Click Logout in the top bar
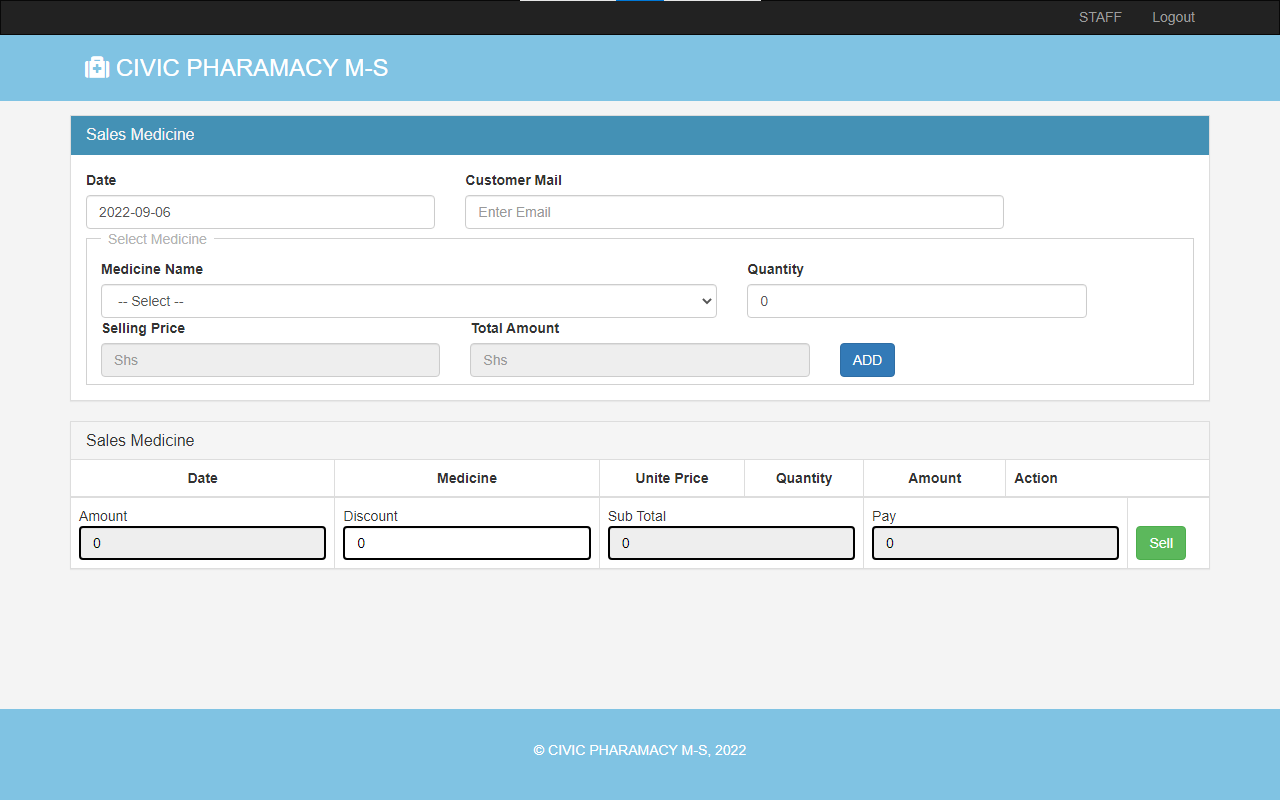 click(x=1173, y=17)
